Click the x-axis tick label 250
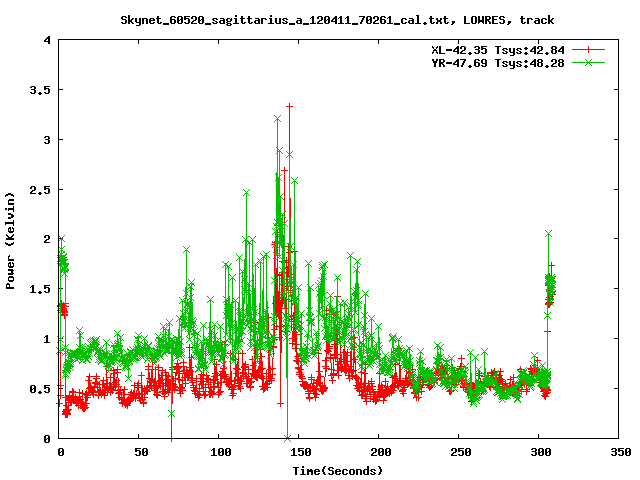Viewport: 640px width, 480px height. [461, 452]
